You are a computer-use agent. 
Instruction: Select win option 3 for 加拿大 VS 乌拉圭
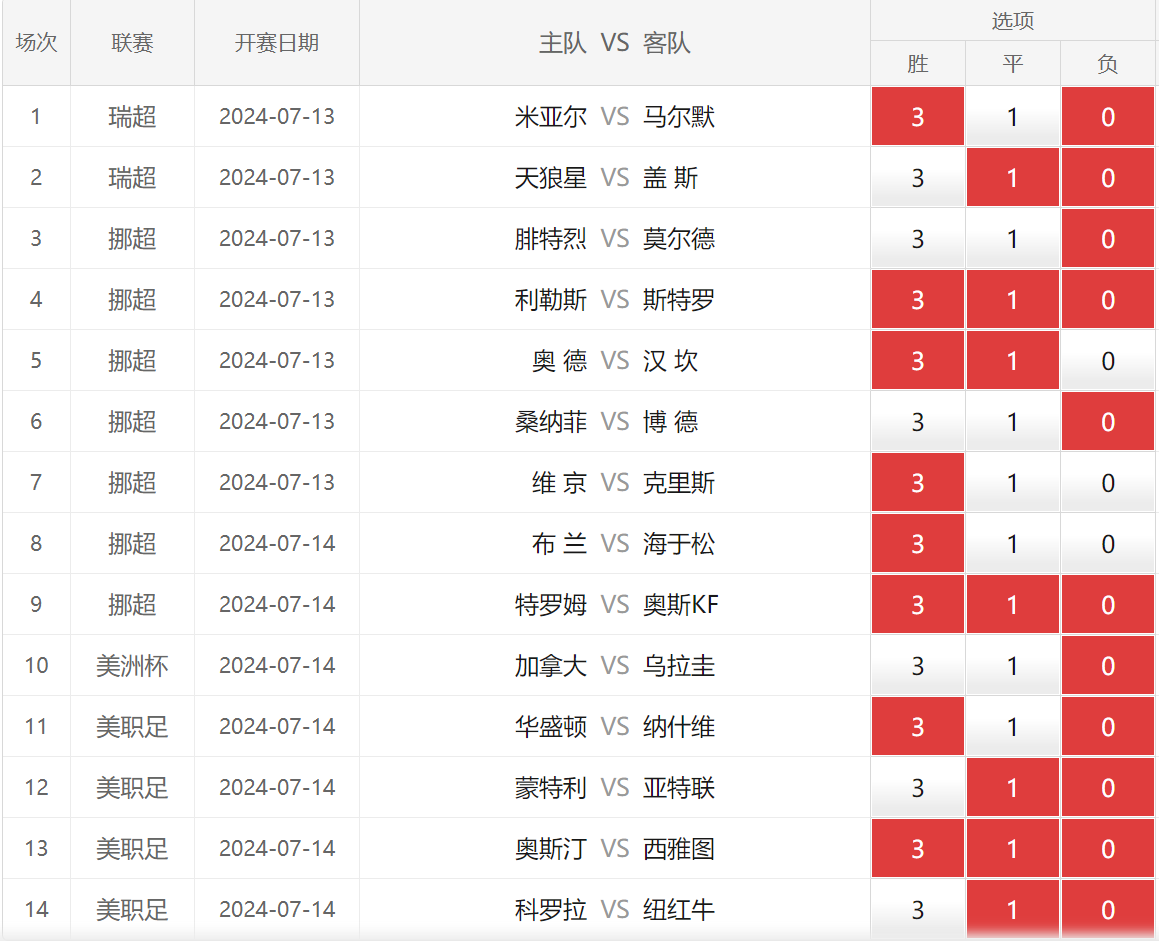tap(917, 665)
